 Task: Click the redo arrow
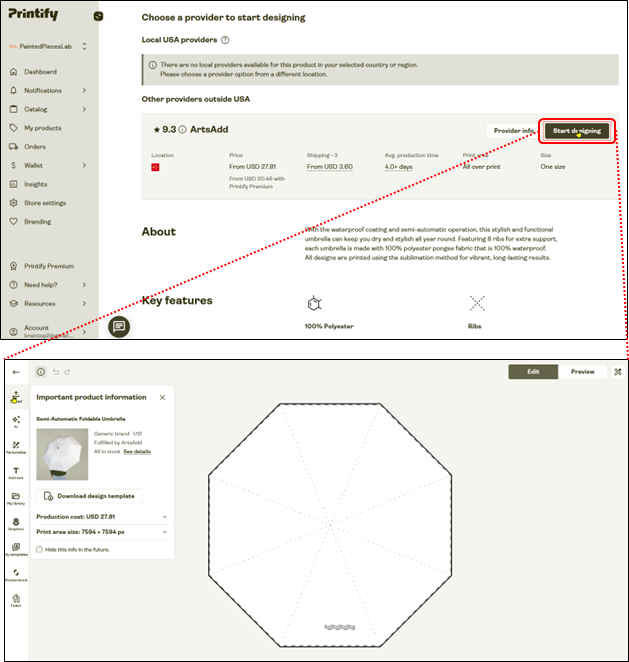tap(68, 372)
